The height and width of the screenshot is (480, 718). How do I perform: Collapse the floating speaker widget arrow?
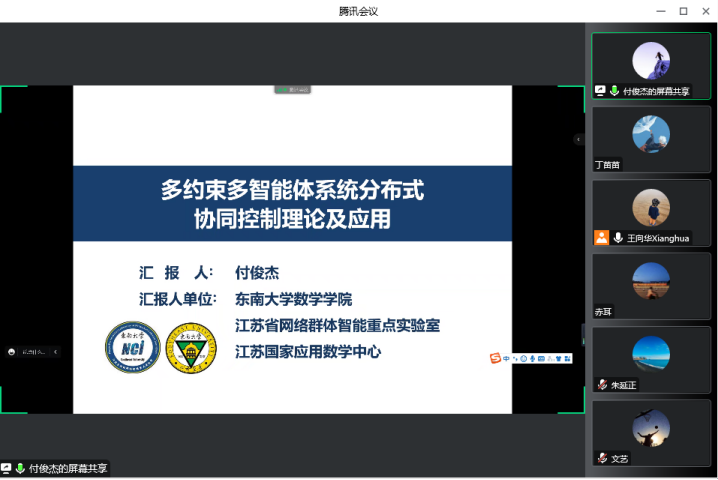56,351
